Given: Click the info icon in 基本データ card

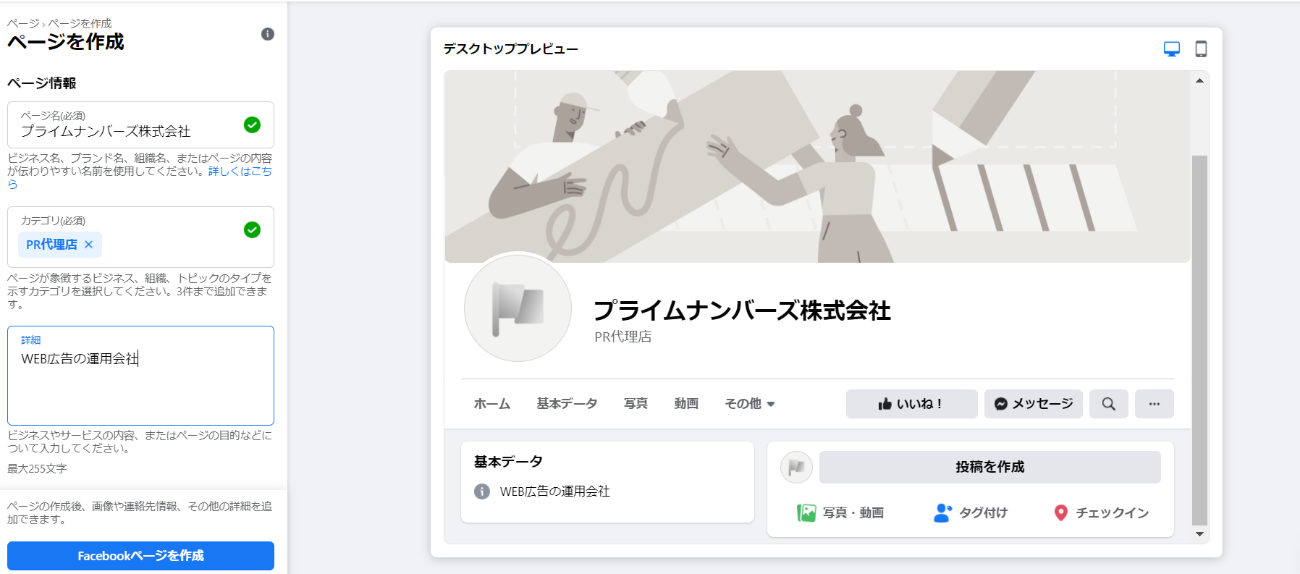Looking at the screenshot, I should tap(482, 492).
